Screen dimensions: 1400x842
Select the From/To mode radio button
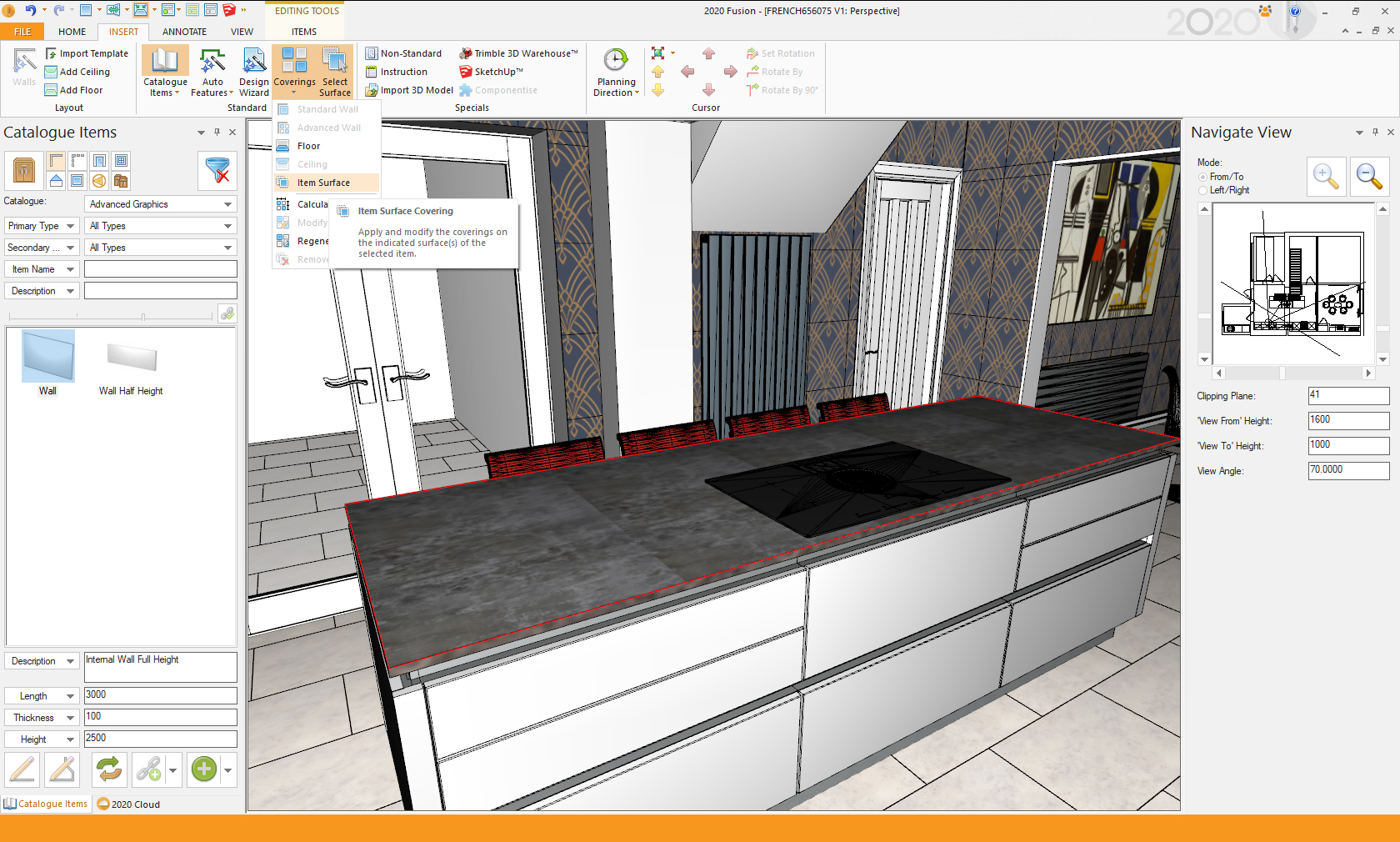pos(1202,177)
